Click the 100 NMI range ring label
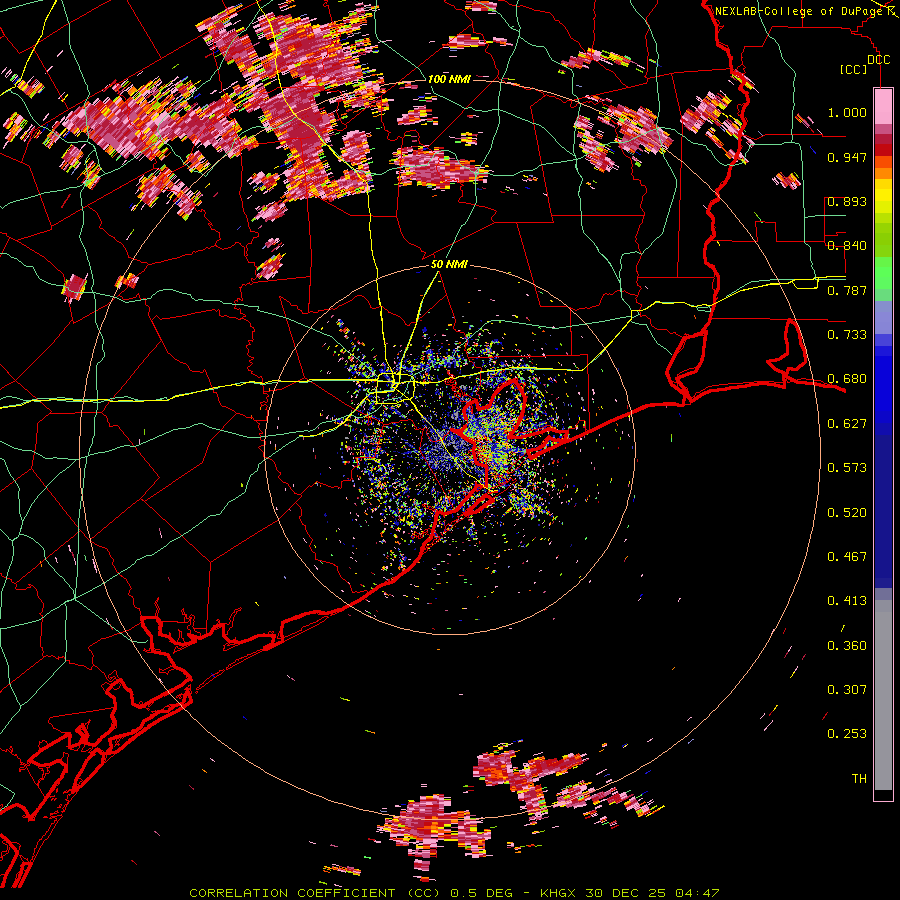The height and width of the screenshot is (900, 900). coord(449,79)
